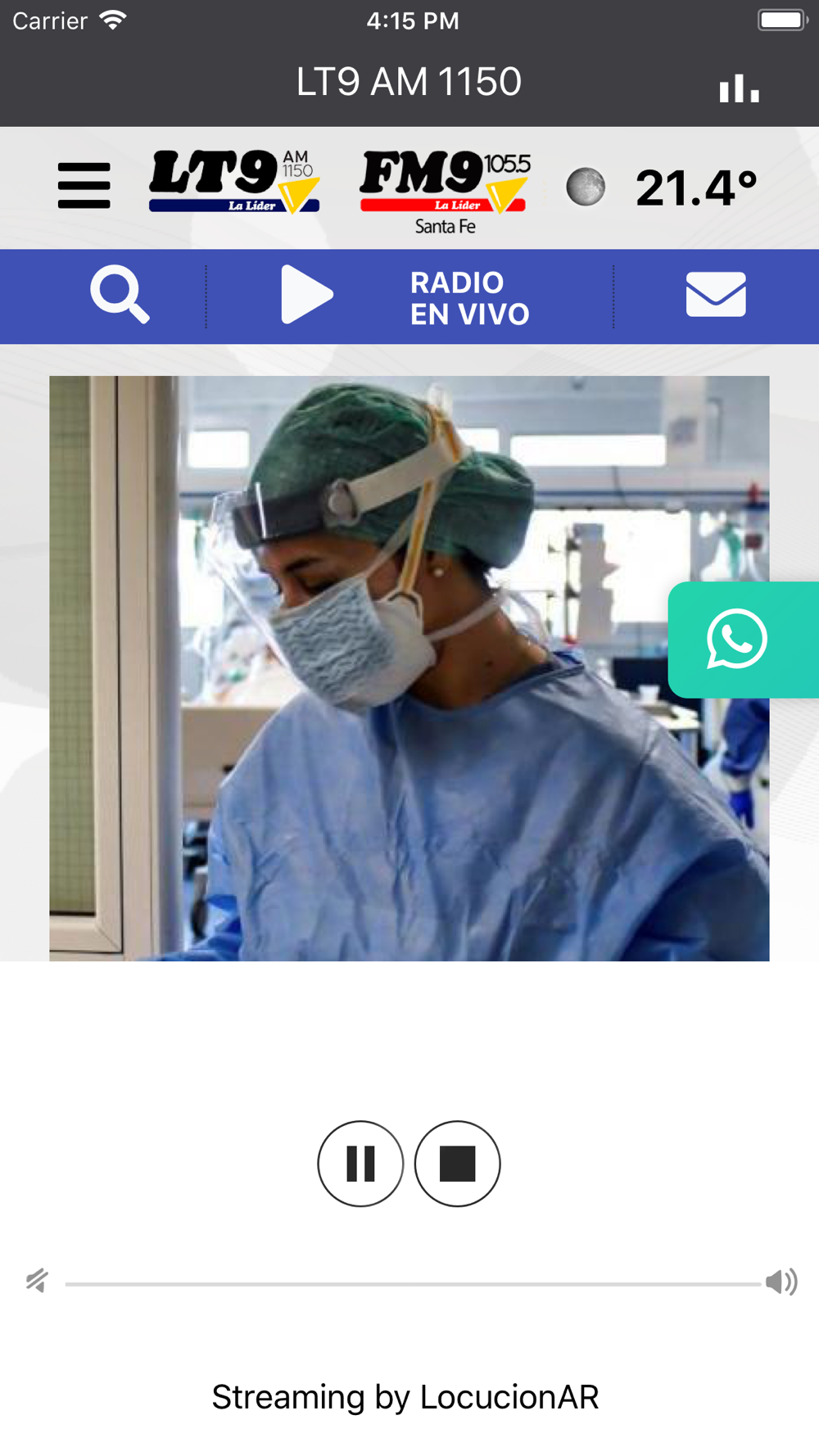Tap the equalizer bars icon
Screen dimensions: 819x1456
tap(739, 88)
